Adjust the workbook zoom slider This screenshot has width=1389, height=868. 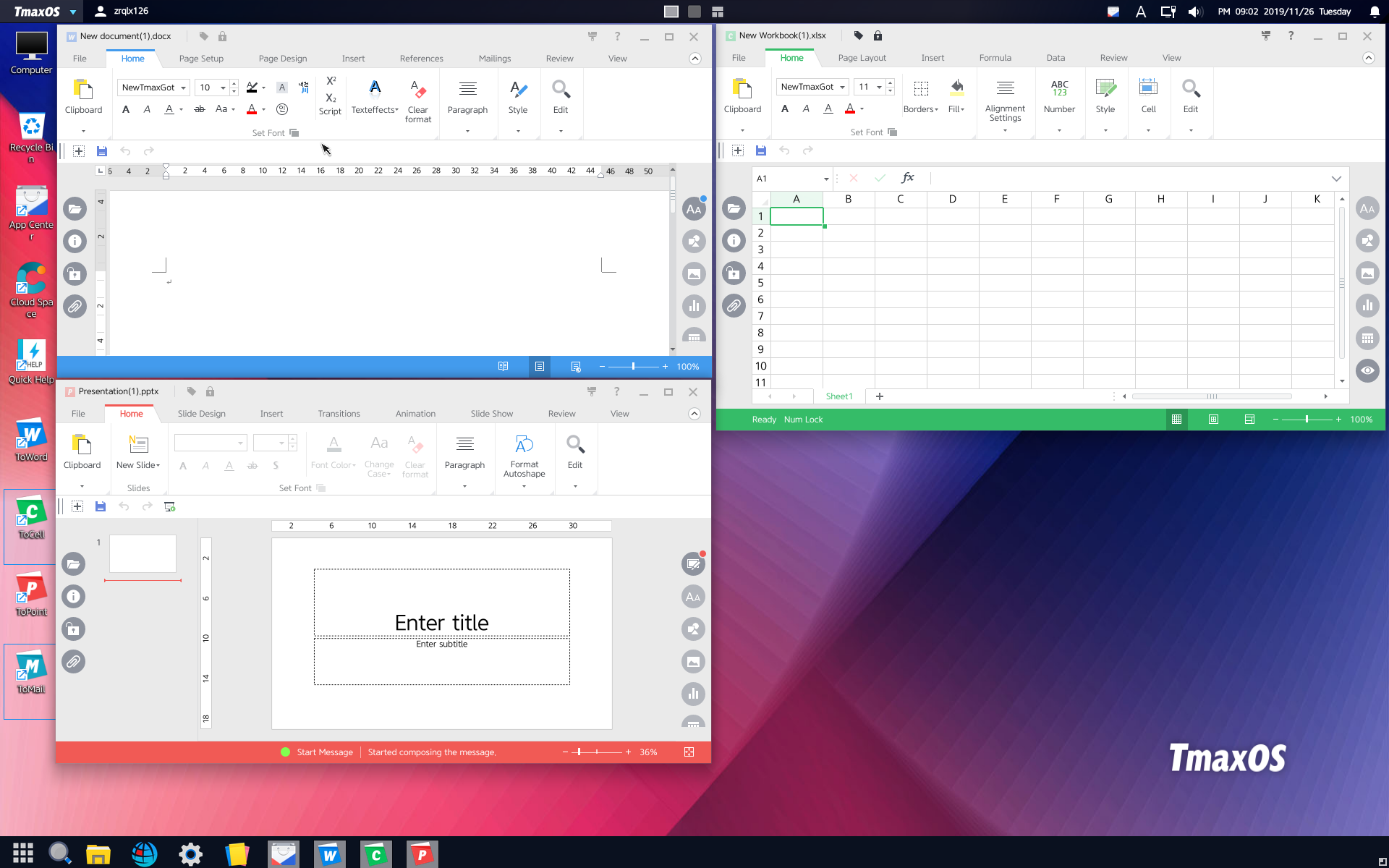point(1307,420)
